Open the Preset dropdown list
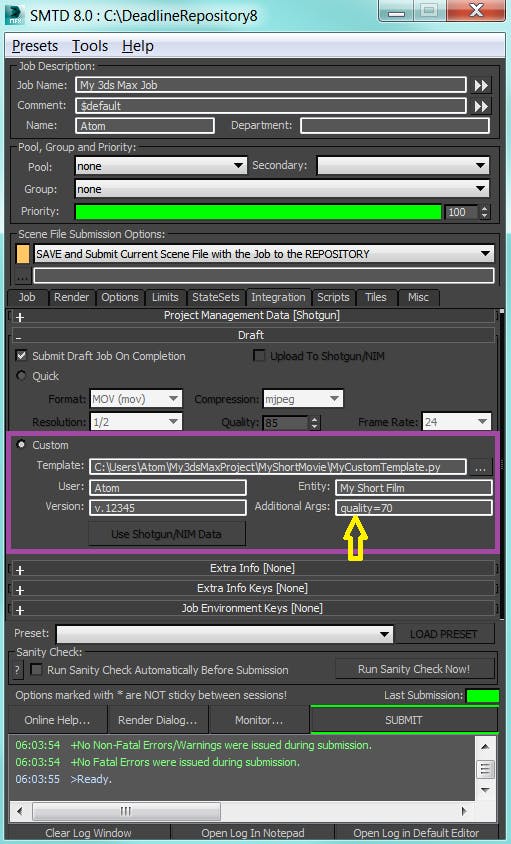The image size is (511, 844). point(225,634)
